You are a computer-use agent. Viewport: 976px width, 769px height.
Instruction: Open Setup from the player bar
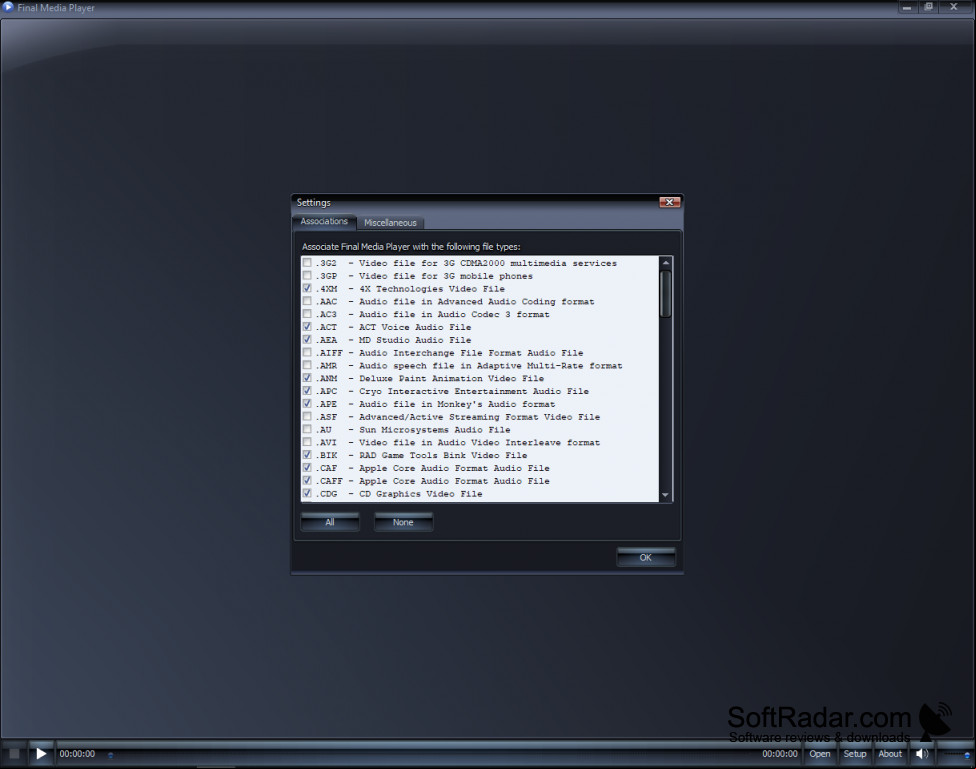[855, 753]
